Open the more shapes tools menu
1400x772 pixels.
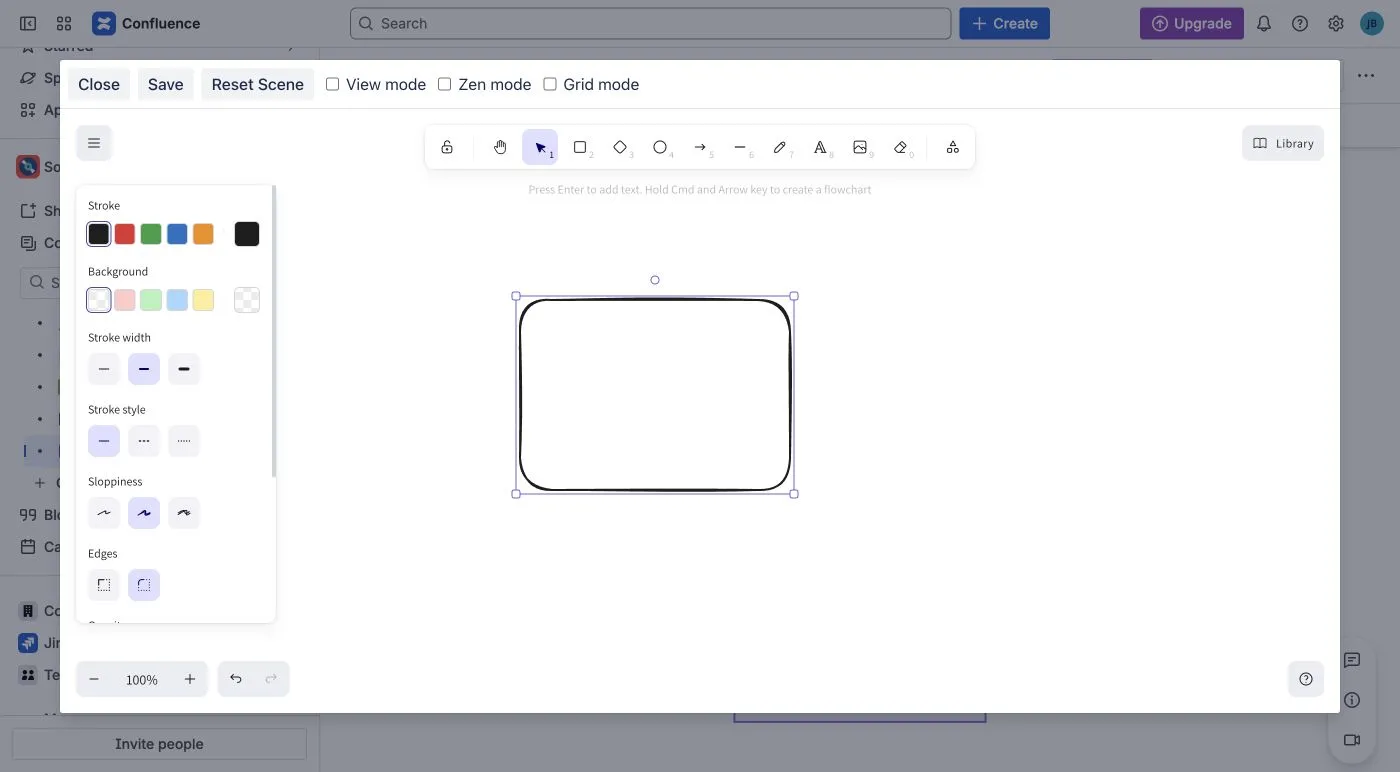(952, 147)
